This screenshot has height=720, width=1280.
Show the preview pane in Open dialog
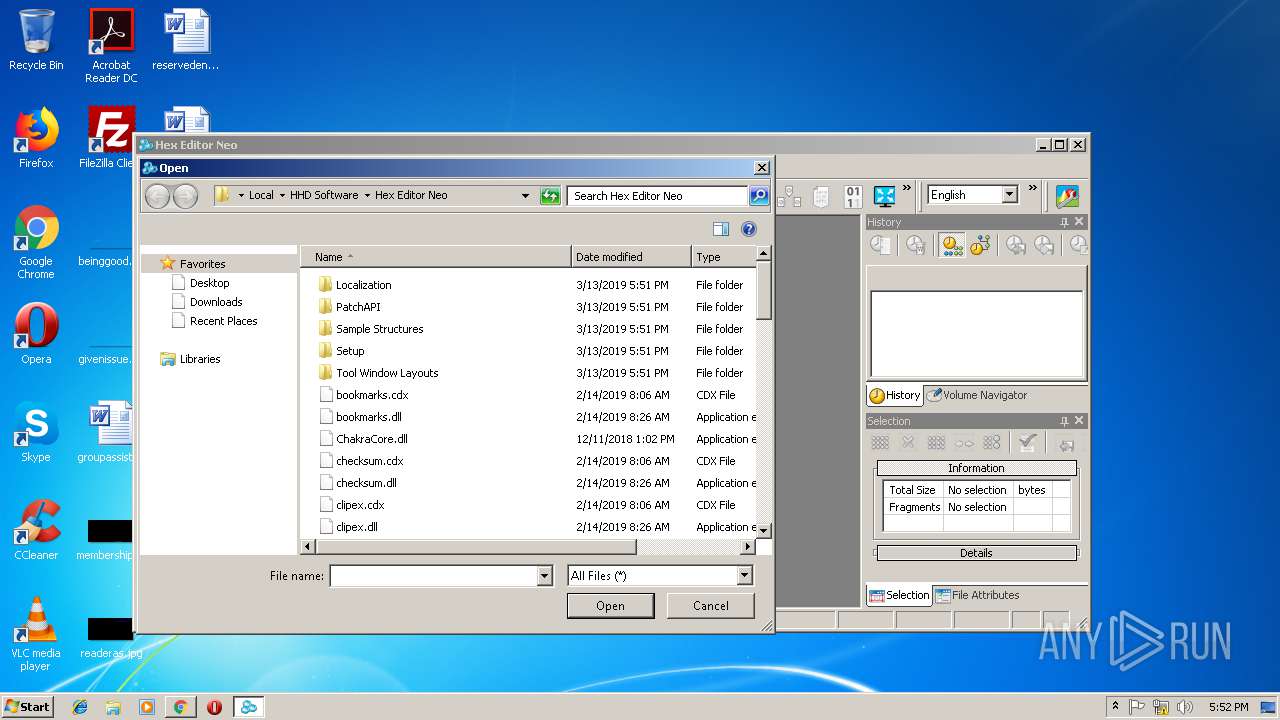(x=721, y=229)
